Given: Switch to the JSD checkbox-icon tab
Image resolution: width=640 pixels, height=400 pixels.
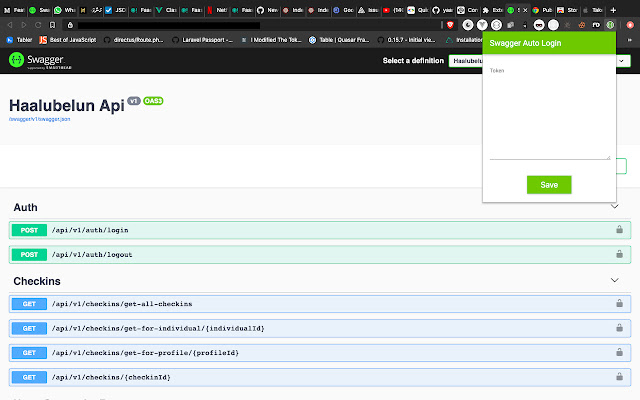Looking at the screenshot, I should click(x=115, y=10).
